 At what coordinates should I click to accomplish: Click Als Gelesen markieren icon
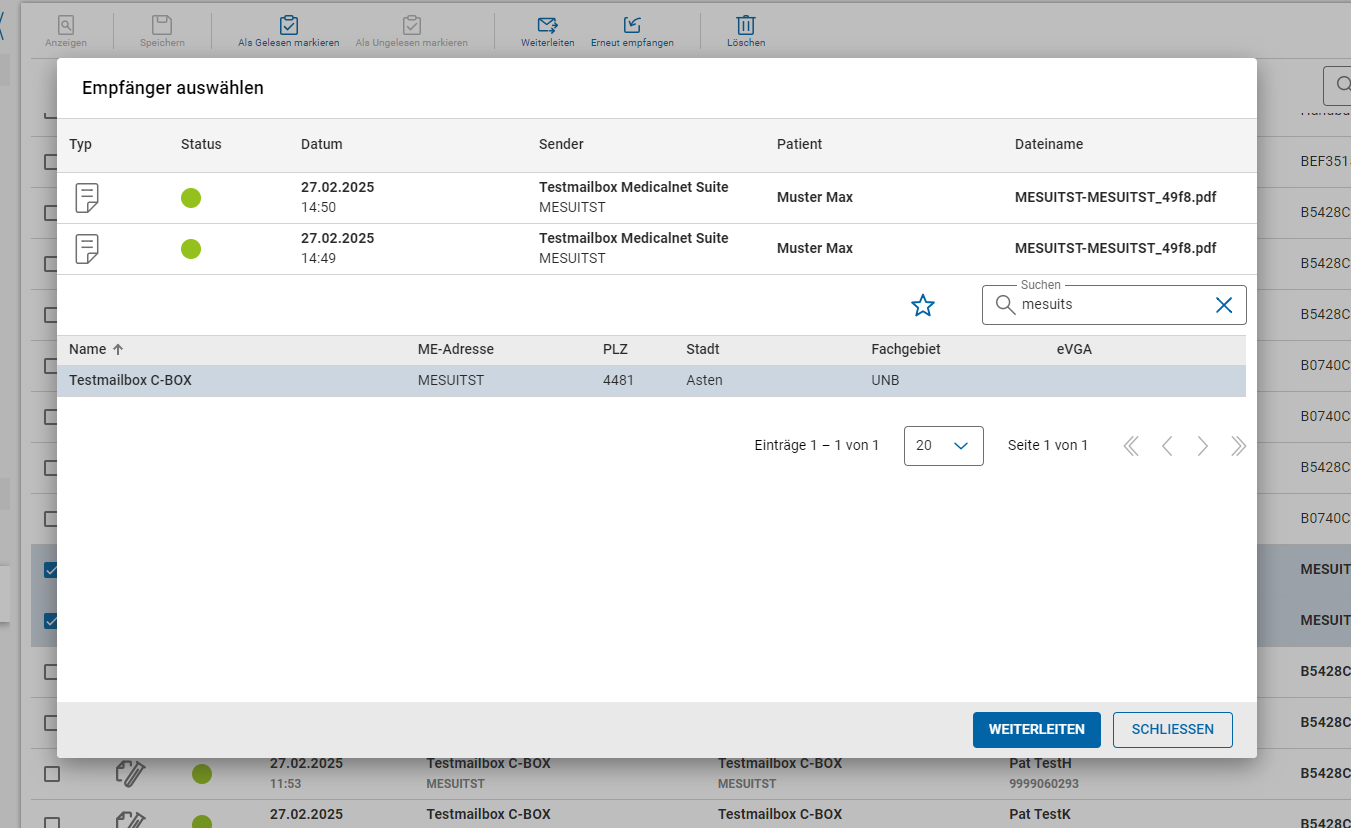tap(289, 25)
